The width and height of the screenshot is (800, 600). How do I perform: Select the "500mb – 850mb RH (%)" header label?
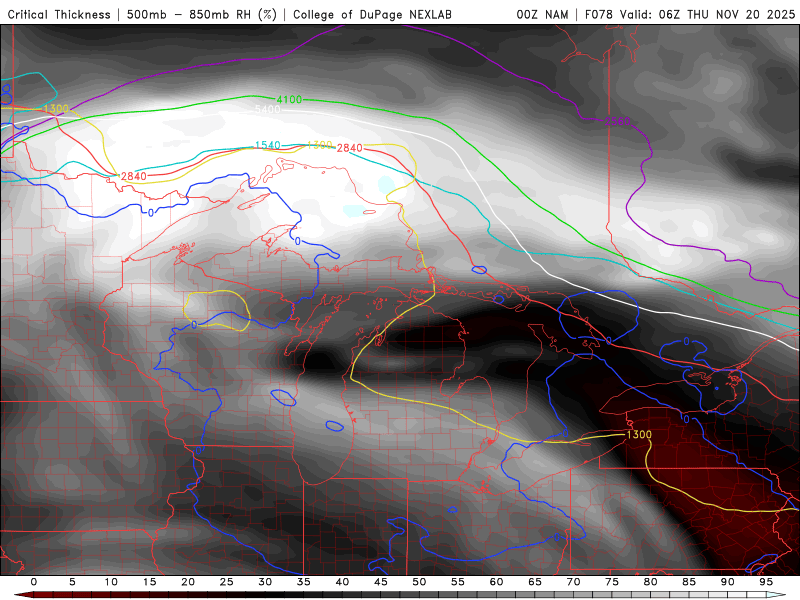tap(202, 15)
